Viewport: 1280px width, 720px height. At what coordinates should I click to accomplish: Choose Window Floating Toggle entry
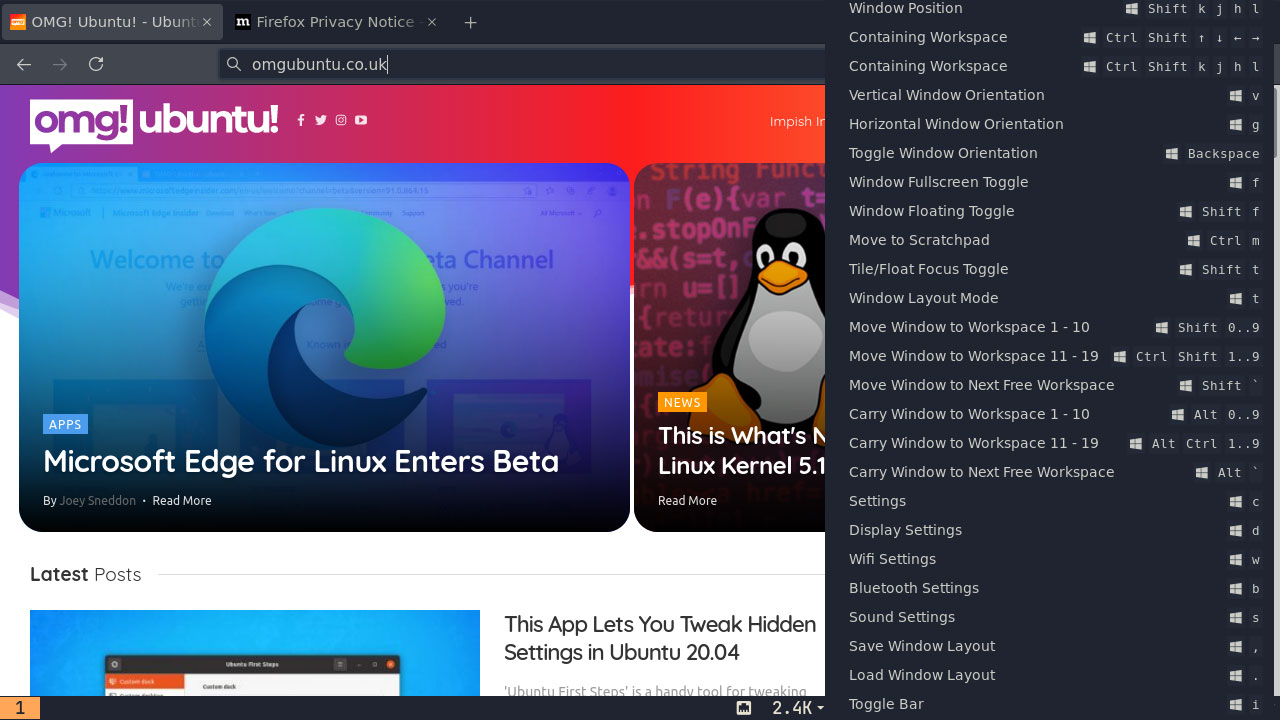pos(1052,211)
